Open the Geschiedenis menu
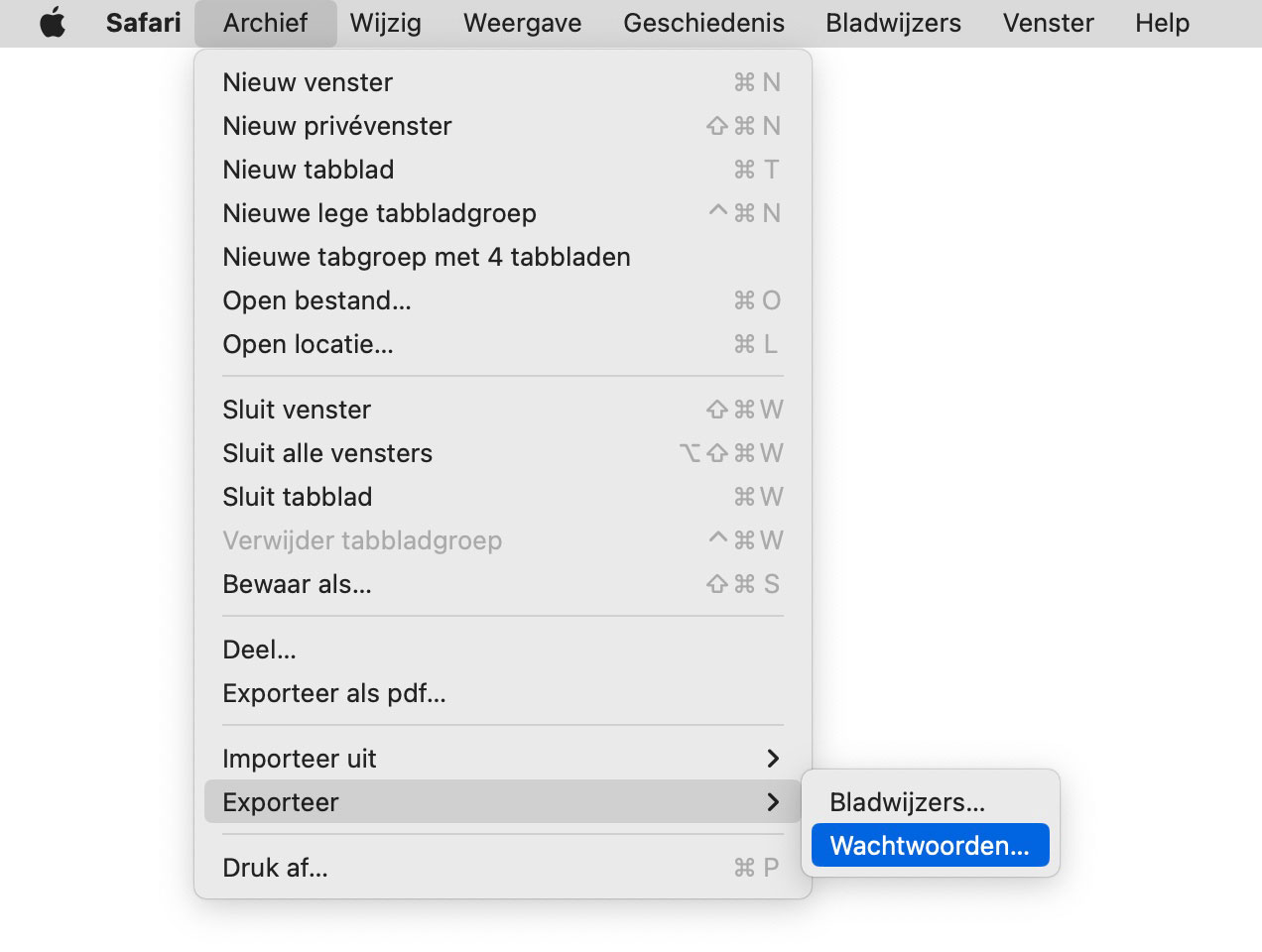This screenshot has width=1262, height=952. [703, 23]
